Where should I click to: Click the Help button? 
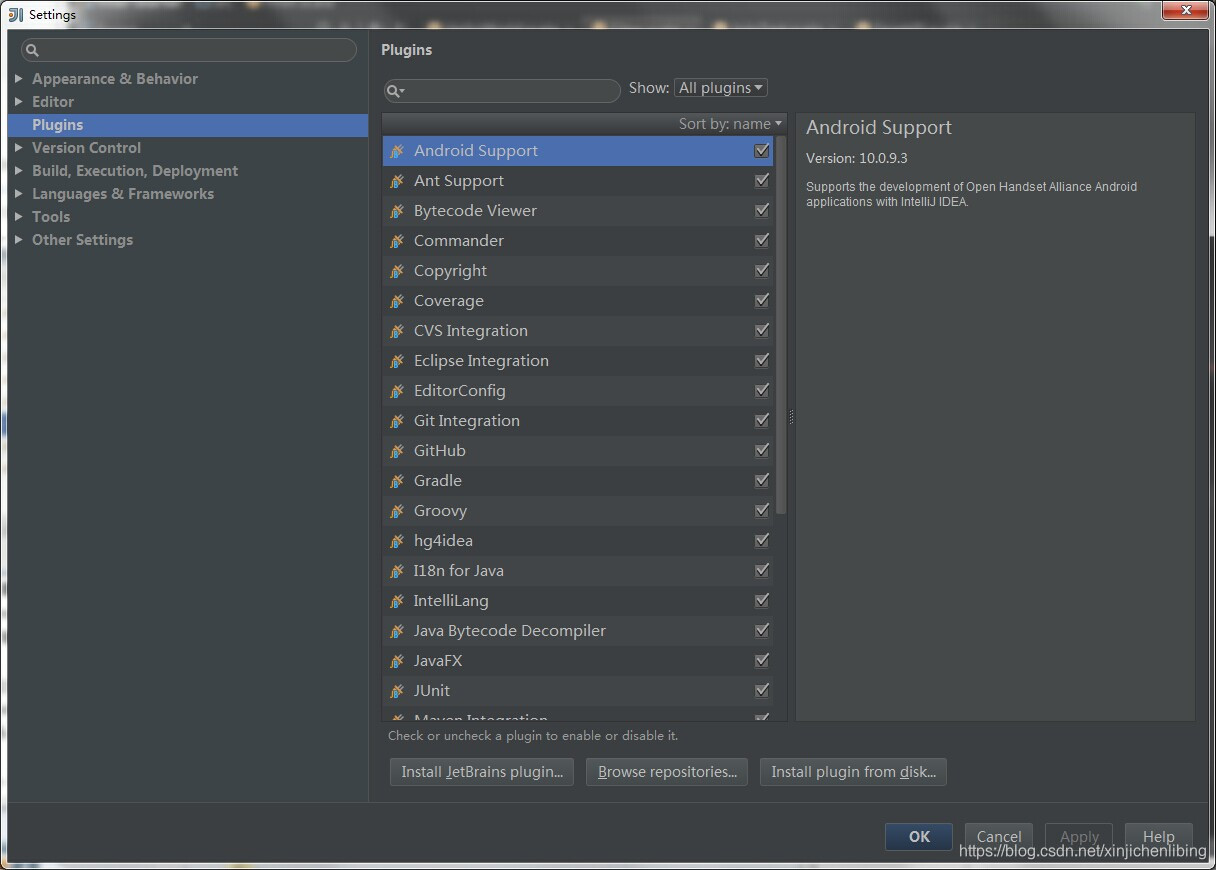(1158, 837)
